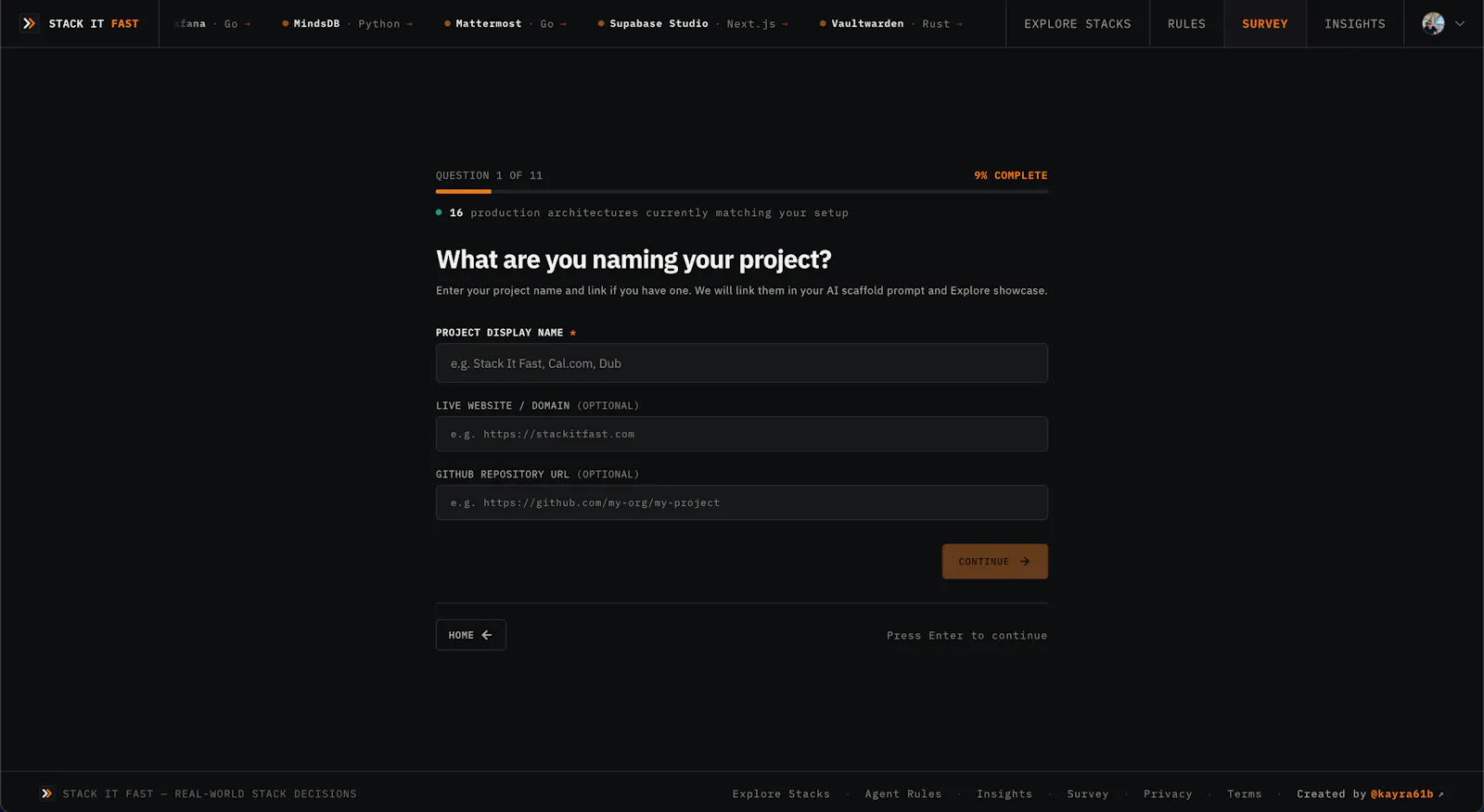Focus the GitHub Repository URL field
Viewport: 1484px width, 812px height.
click(x=742, y=502)
